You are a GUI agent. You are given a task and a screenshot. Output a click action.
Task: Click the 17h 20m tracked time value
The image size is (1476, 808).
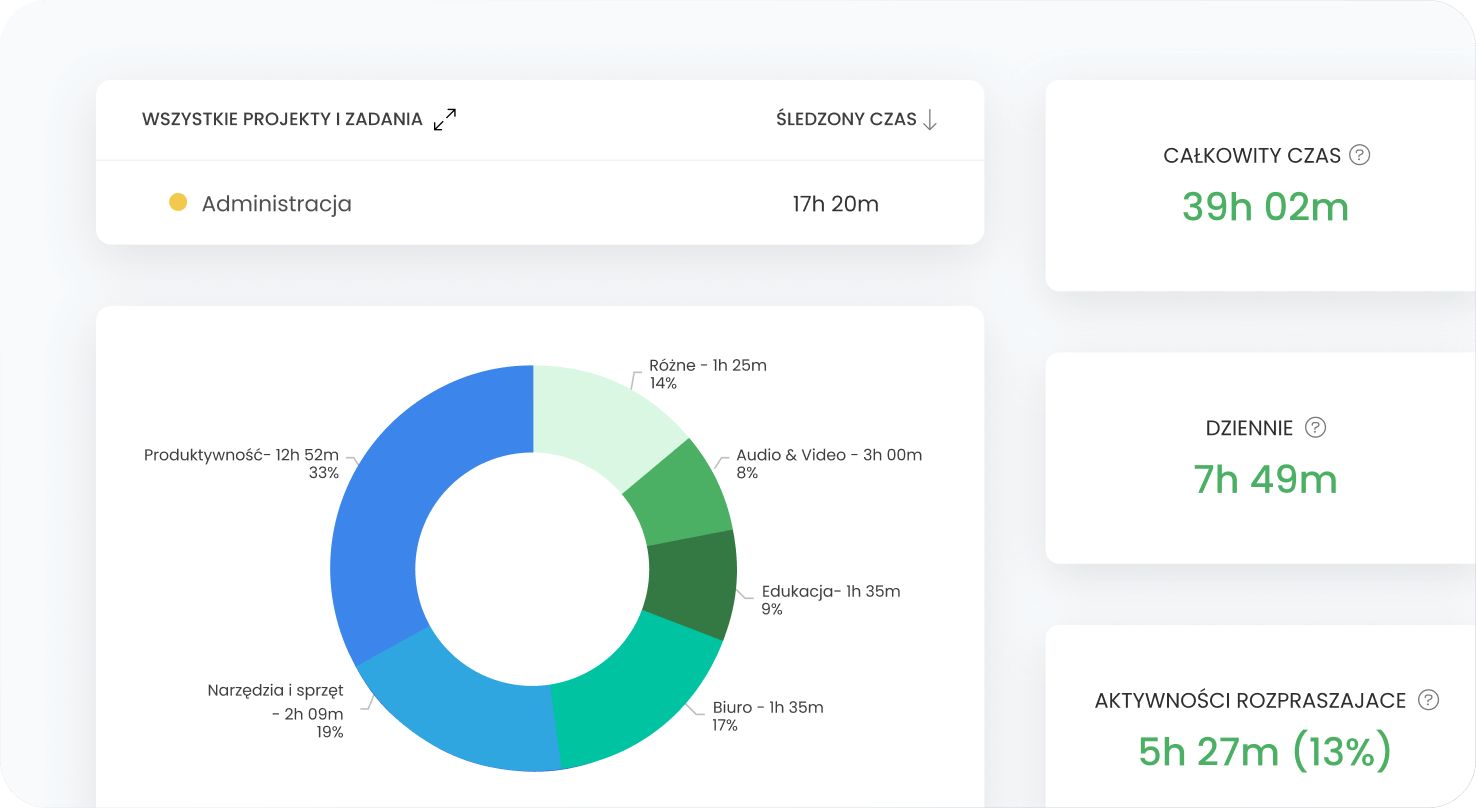[835, 204]
